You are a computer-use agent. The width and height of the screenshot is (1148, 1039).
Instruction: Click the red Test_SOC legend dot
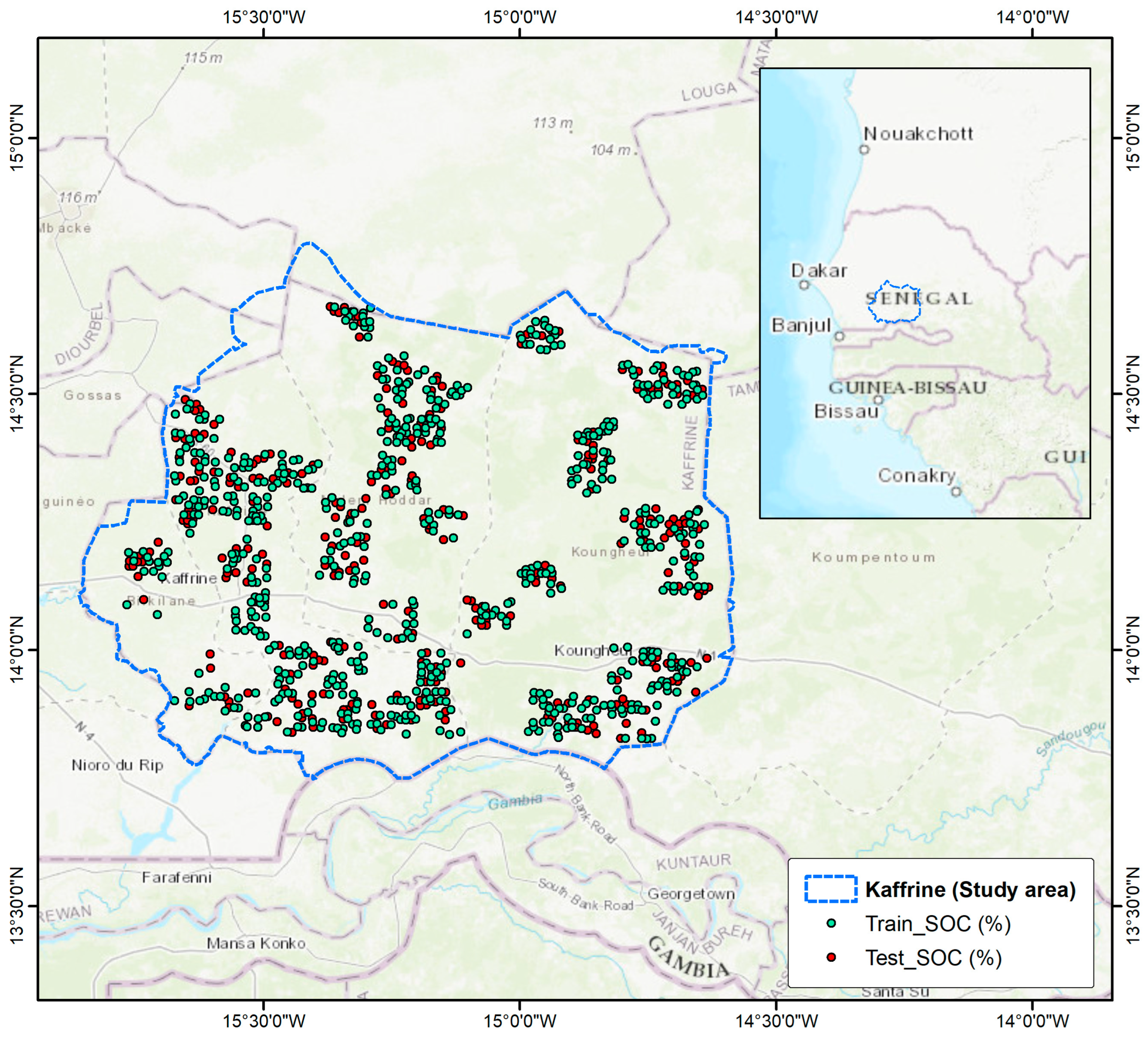point(831,957)
